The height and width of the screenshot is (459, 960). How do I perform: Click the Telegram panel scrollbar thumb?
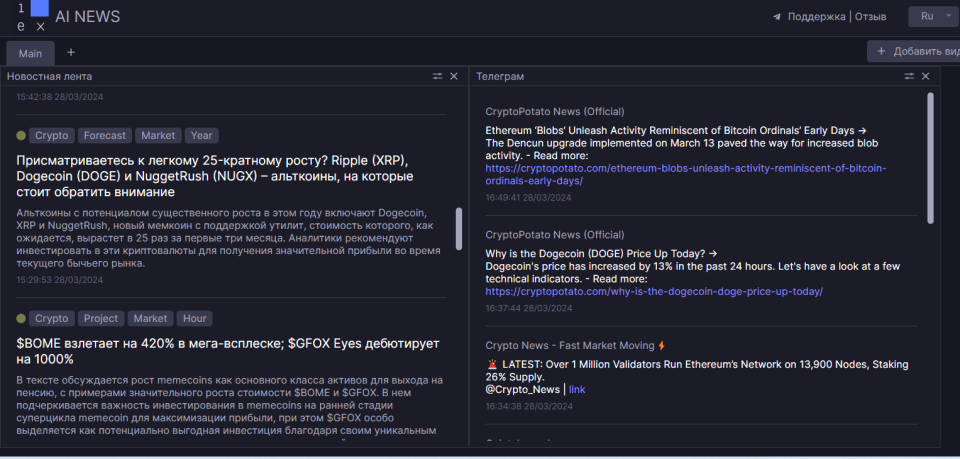(931, 157)
